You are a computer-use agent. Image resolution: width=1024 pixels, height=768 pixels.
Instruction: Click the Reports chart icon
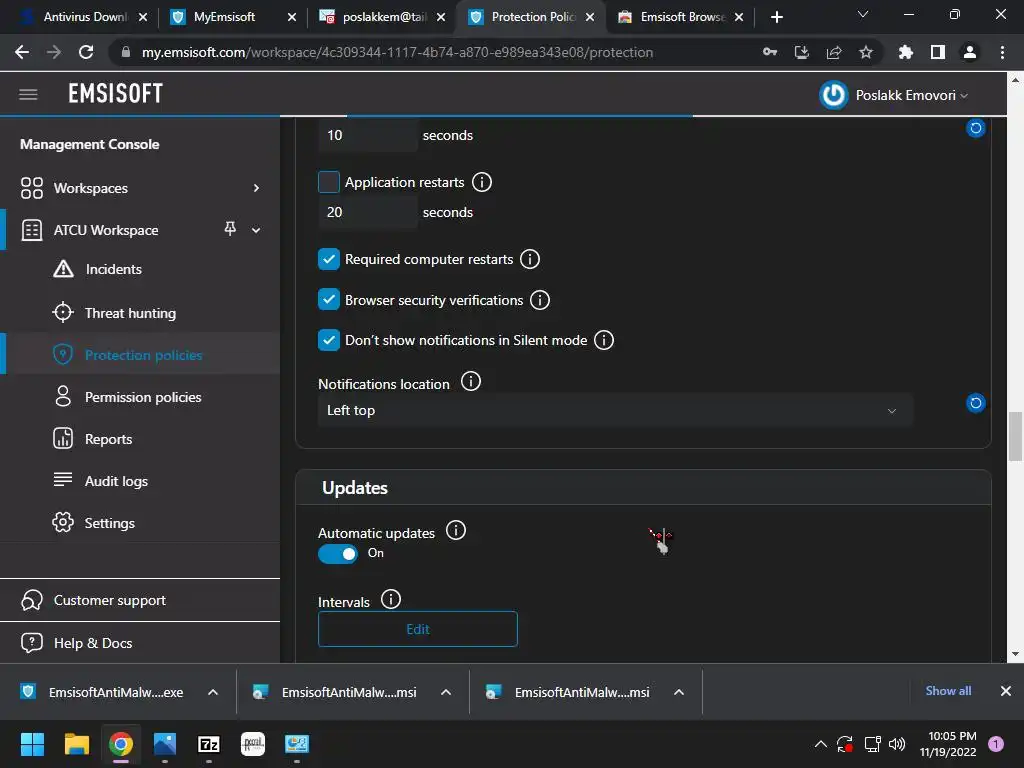pos(63,438)
